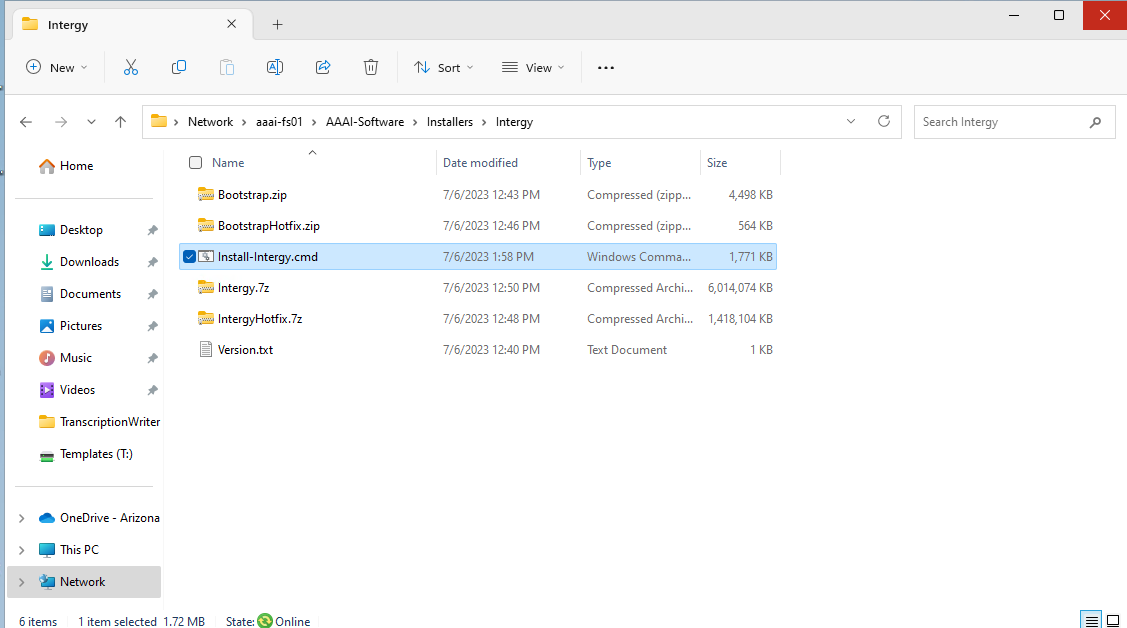1127x628 pixels.
Task: Open Templates (T:) drive
Action: [x=96, y=454]
